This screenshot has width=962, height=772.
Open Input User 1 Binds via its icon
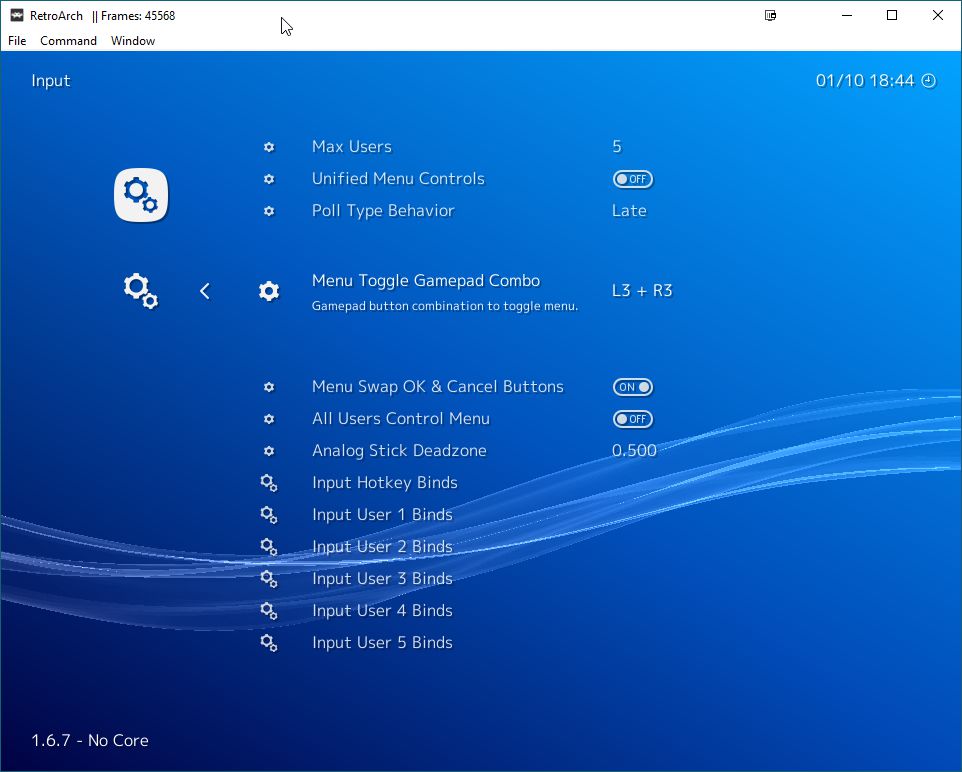pos(268,515)
